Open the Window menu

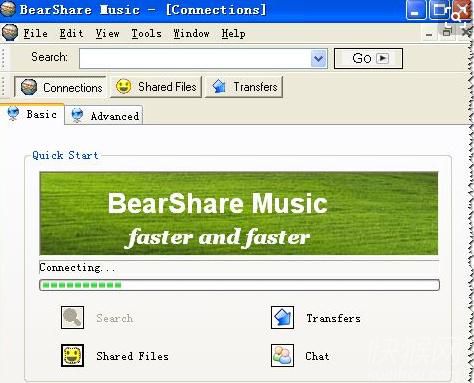pos(191,33)
